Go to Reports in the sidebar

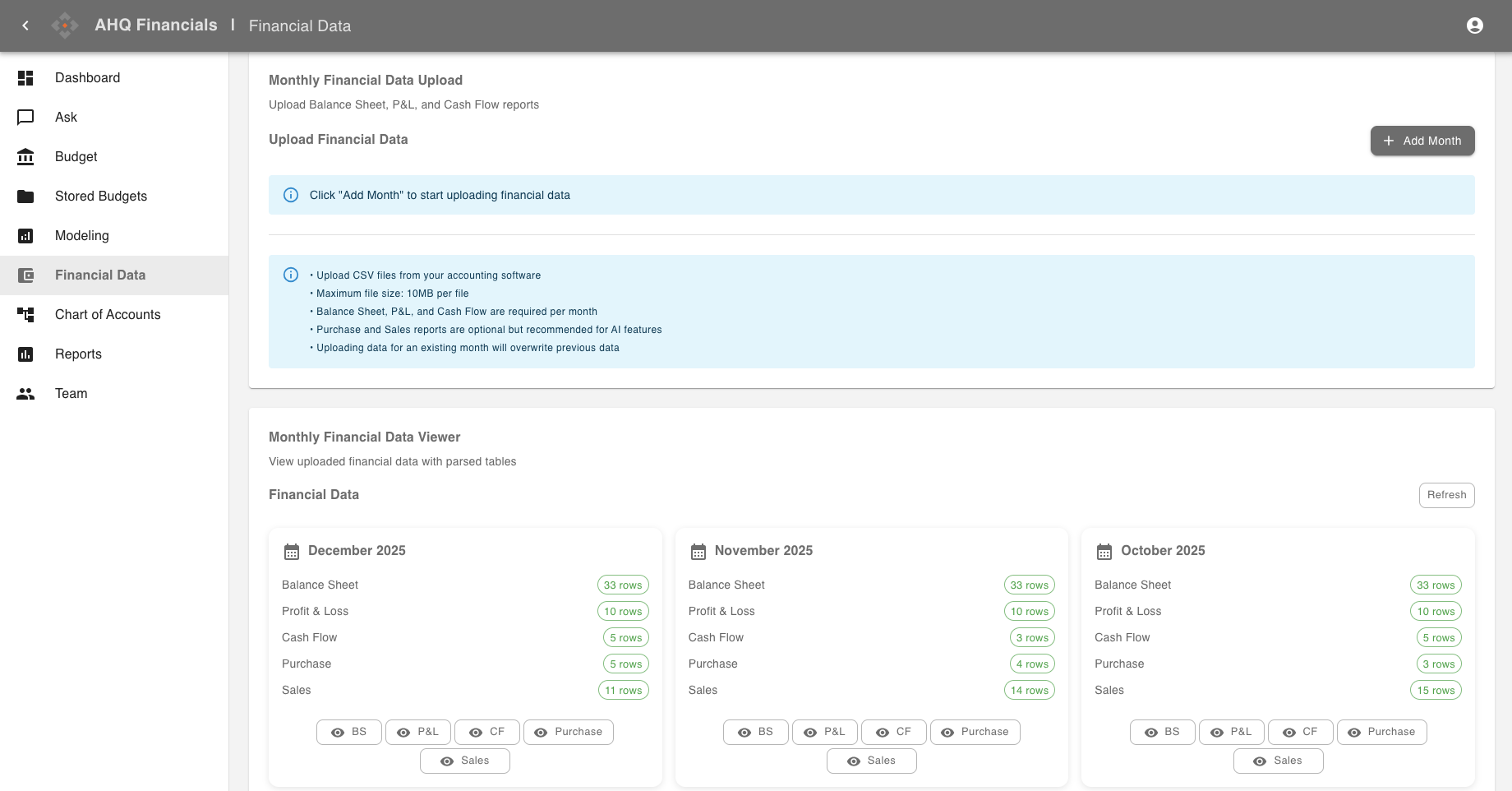click(78, 354)
